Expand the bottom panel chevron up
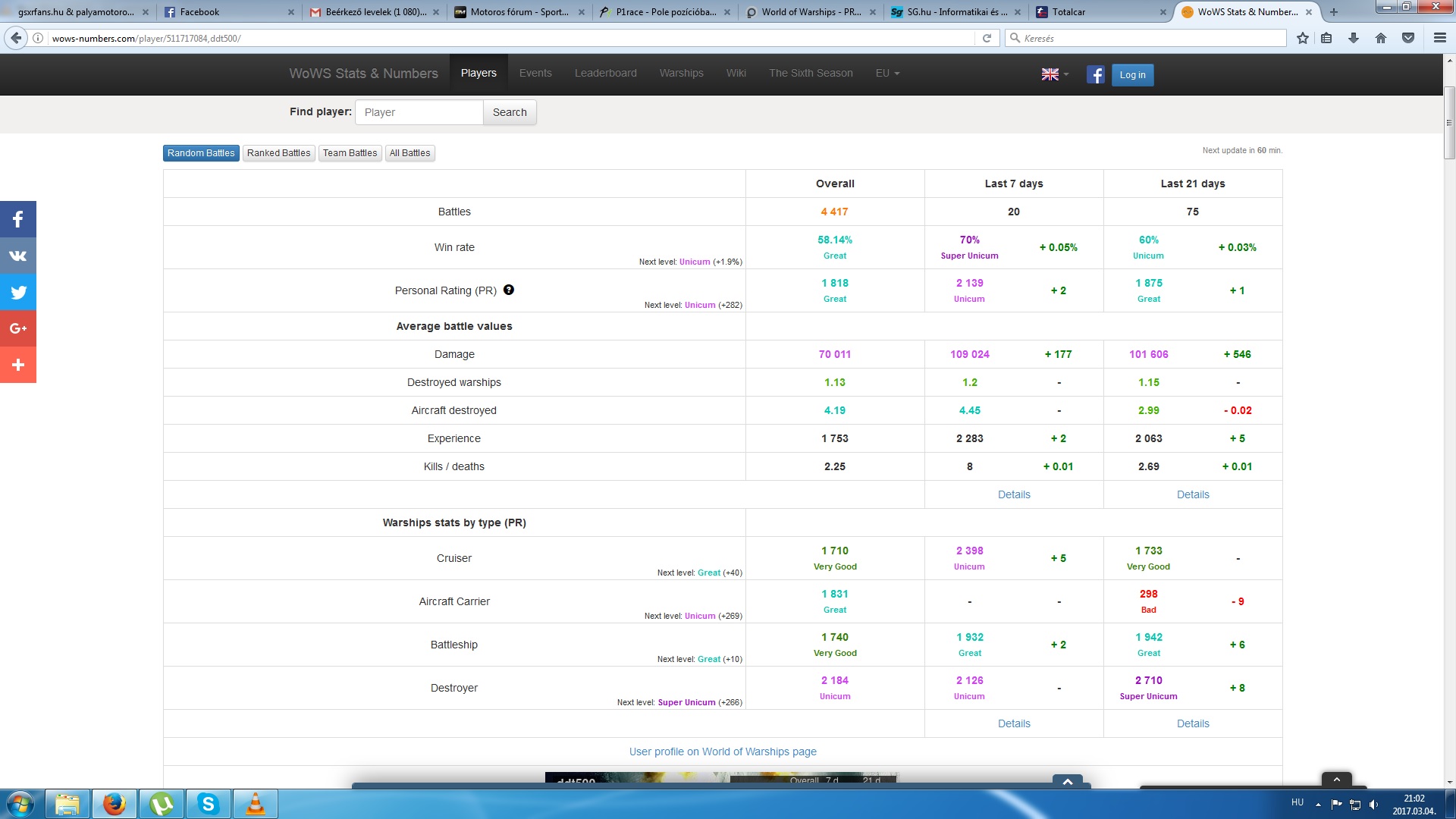Screen dimensions: 1456x819 pyautogui.click(x=1067, y=781)
